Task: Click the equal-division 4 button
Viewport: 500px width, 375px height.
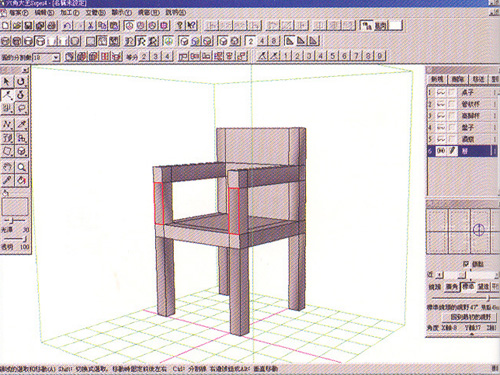Action: tap(167, 56)
